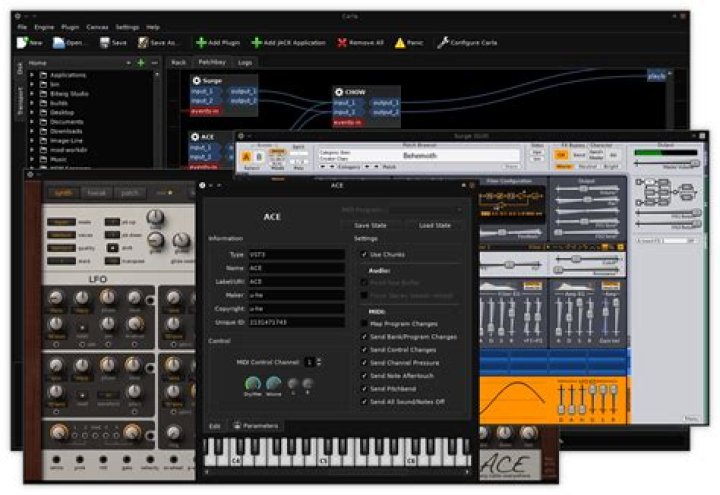Click the tweak tab in ACE plugin

click(96, 193)
